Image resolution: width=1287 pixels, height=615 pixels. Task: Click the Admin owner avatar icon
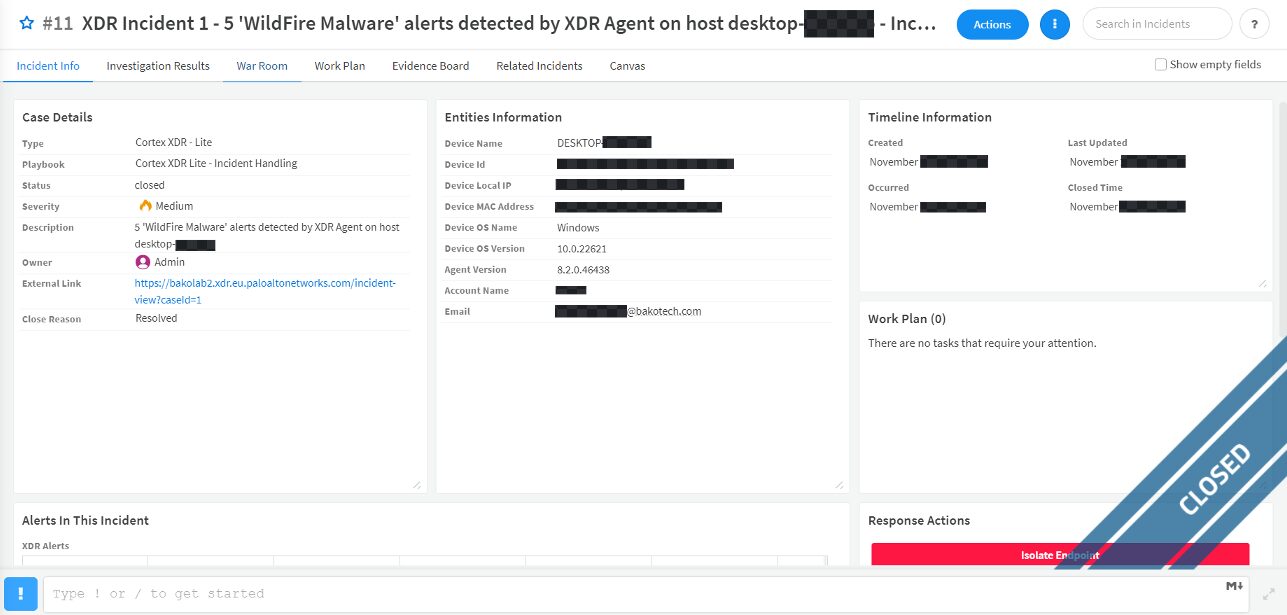pos(143,262)
